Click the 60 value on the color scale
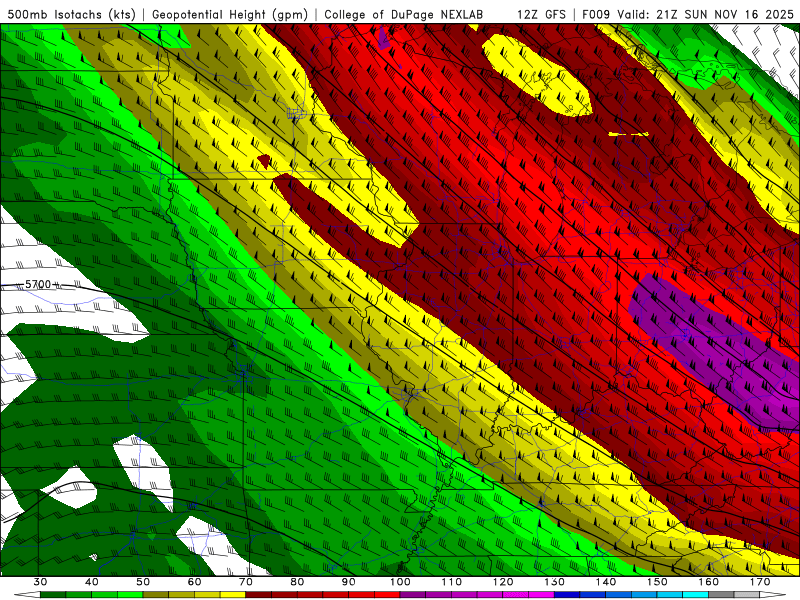This screenshot has width=800, height=600. (194, 582)
